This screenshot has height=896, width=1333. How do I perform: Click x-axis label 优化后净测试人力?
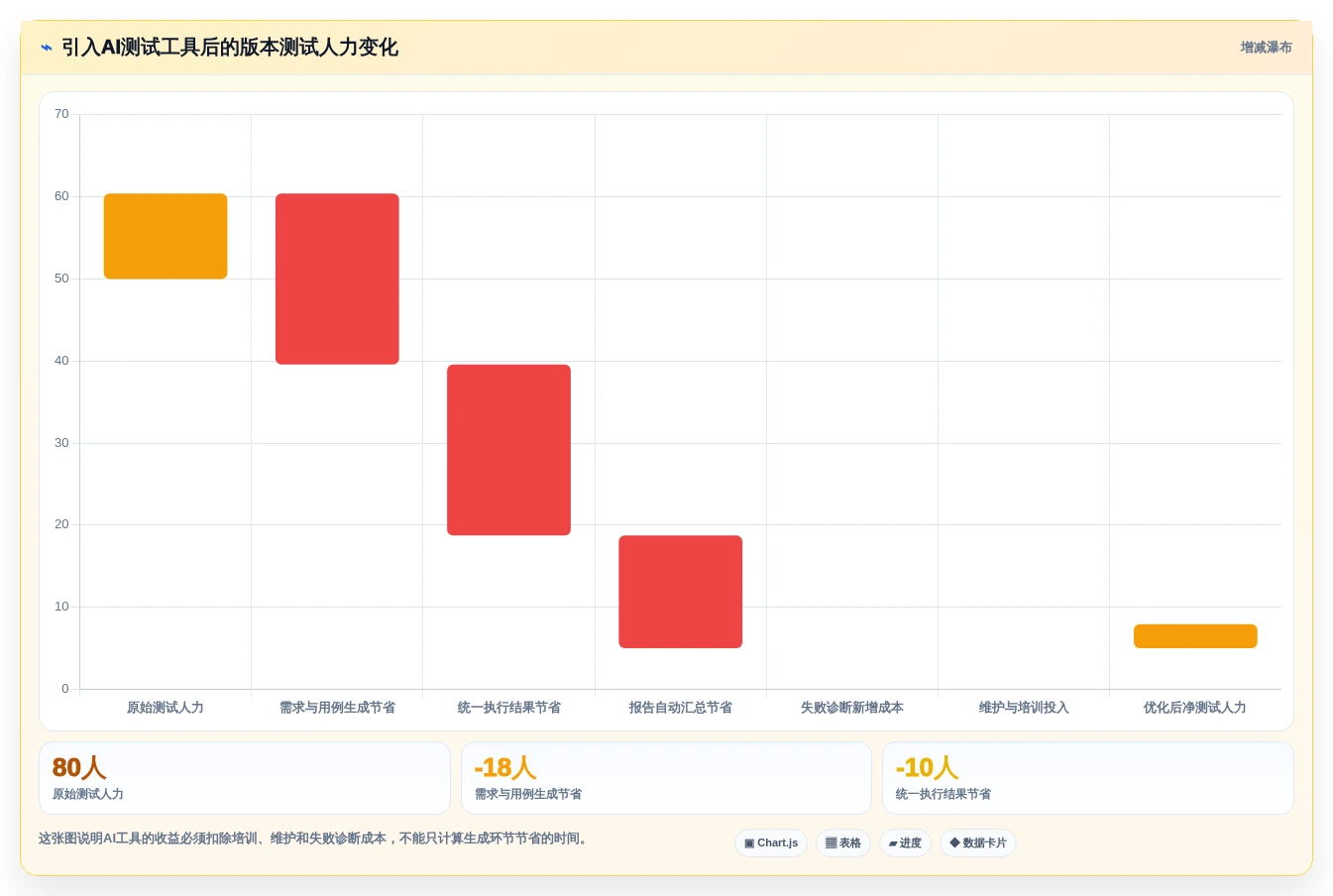pyautogui.click(x=1195, y=708)
